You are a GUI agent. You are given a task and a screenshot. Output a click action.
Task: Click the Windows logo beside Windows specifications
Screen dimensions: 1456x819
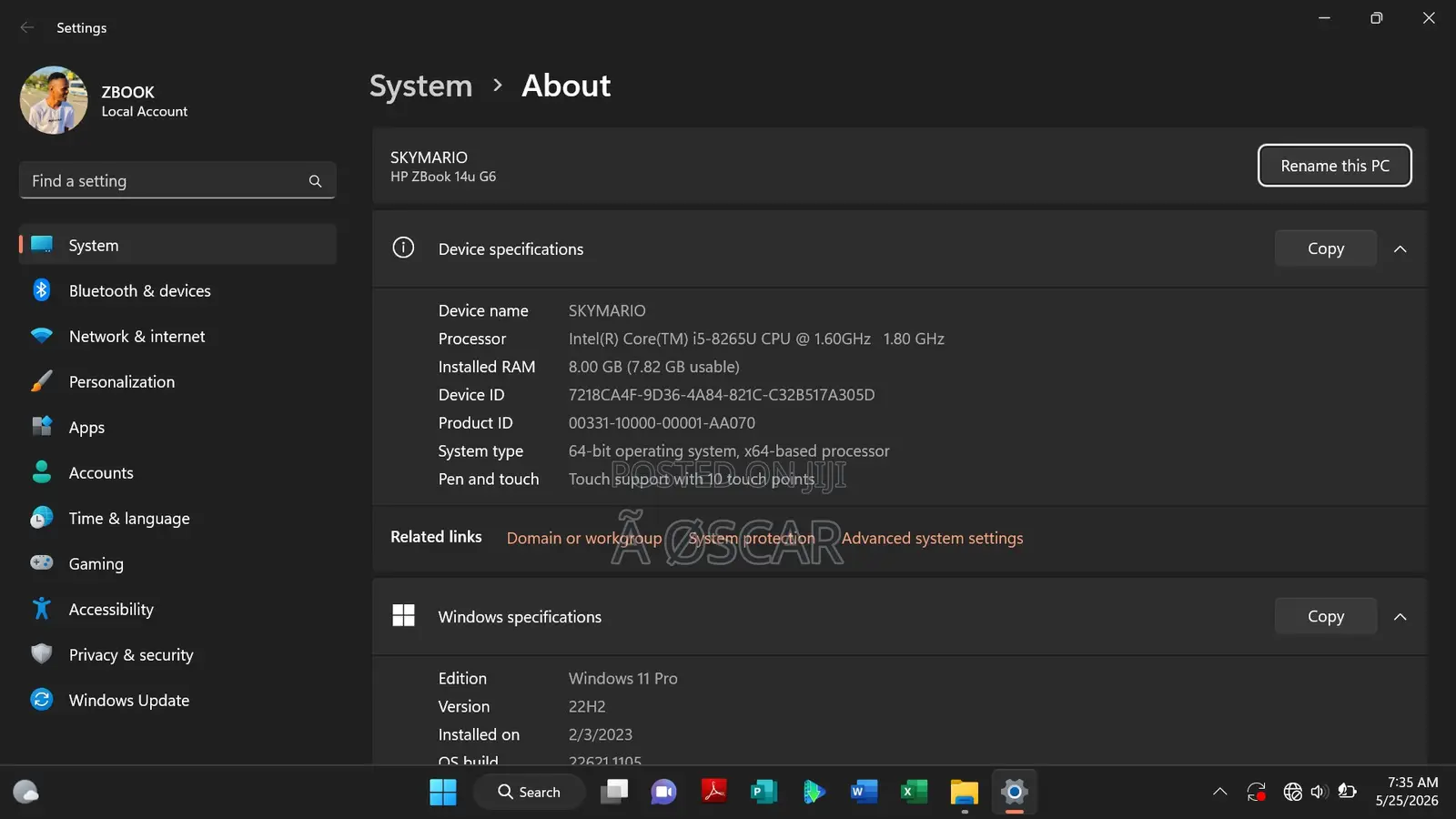pos(403,616)
